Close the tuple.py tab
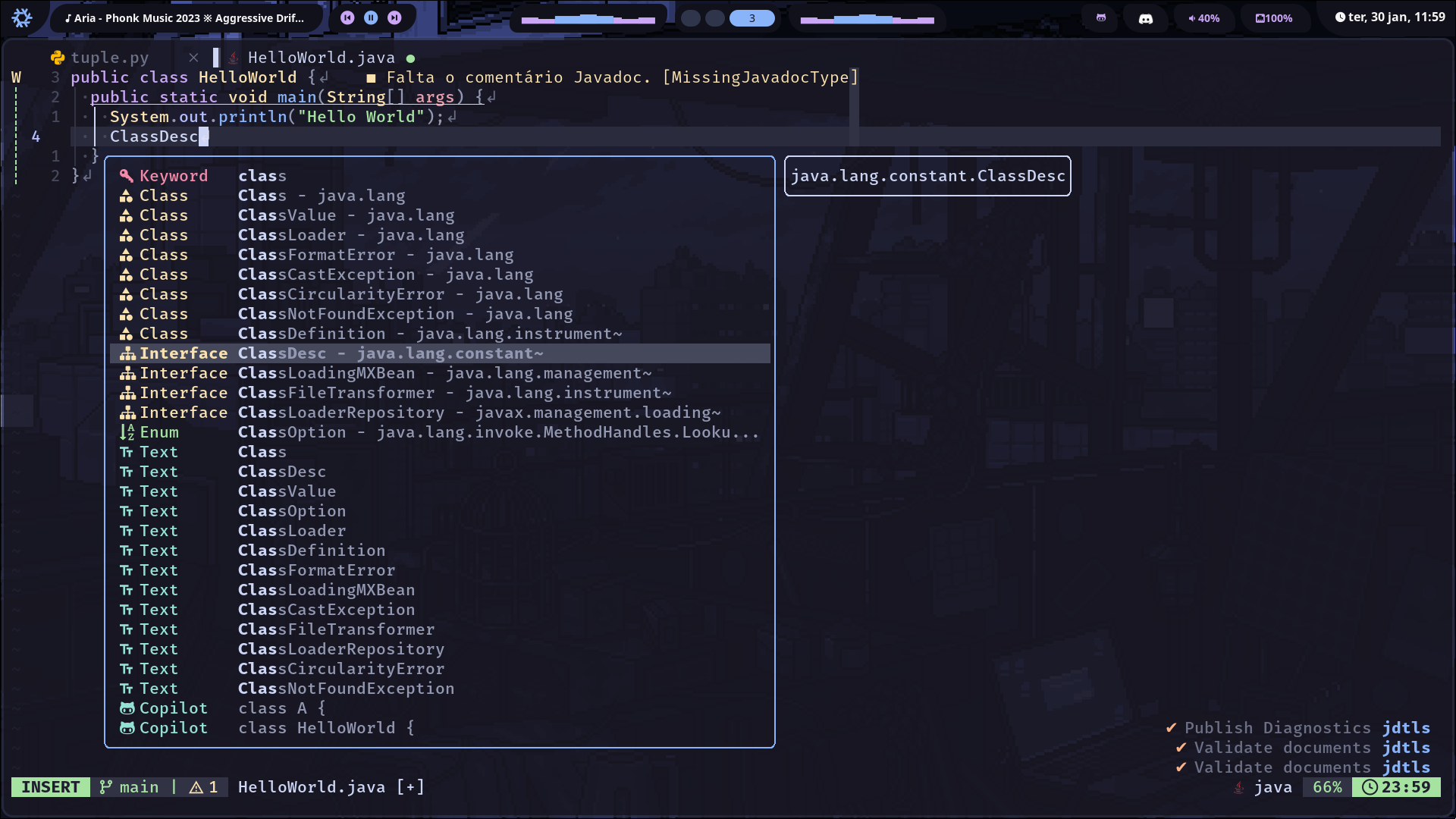Image resolution: width=1456 pixels, height=819 pixels. (193, 58)
